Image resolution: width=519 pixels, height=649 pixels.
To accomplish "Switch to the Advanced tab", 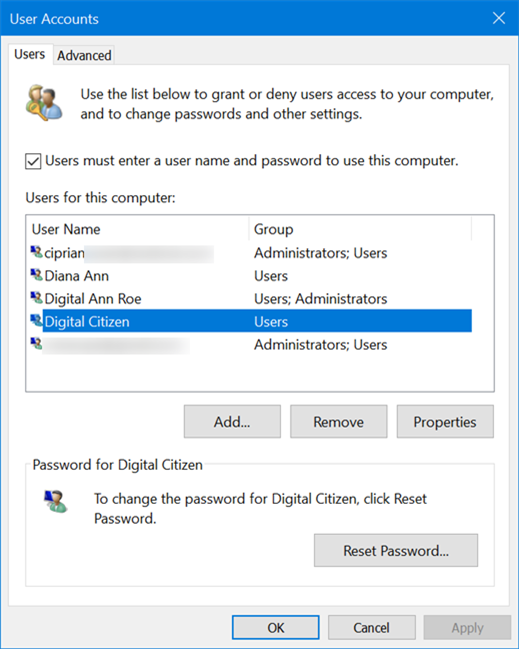I will [84, 55].
